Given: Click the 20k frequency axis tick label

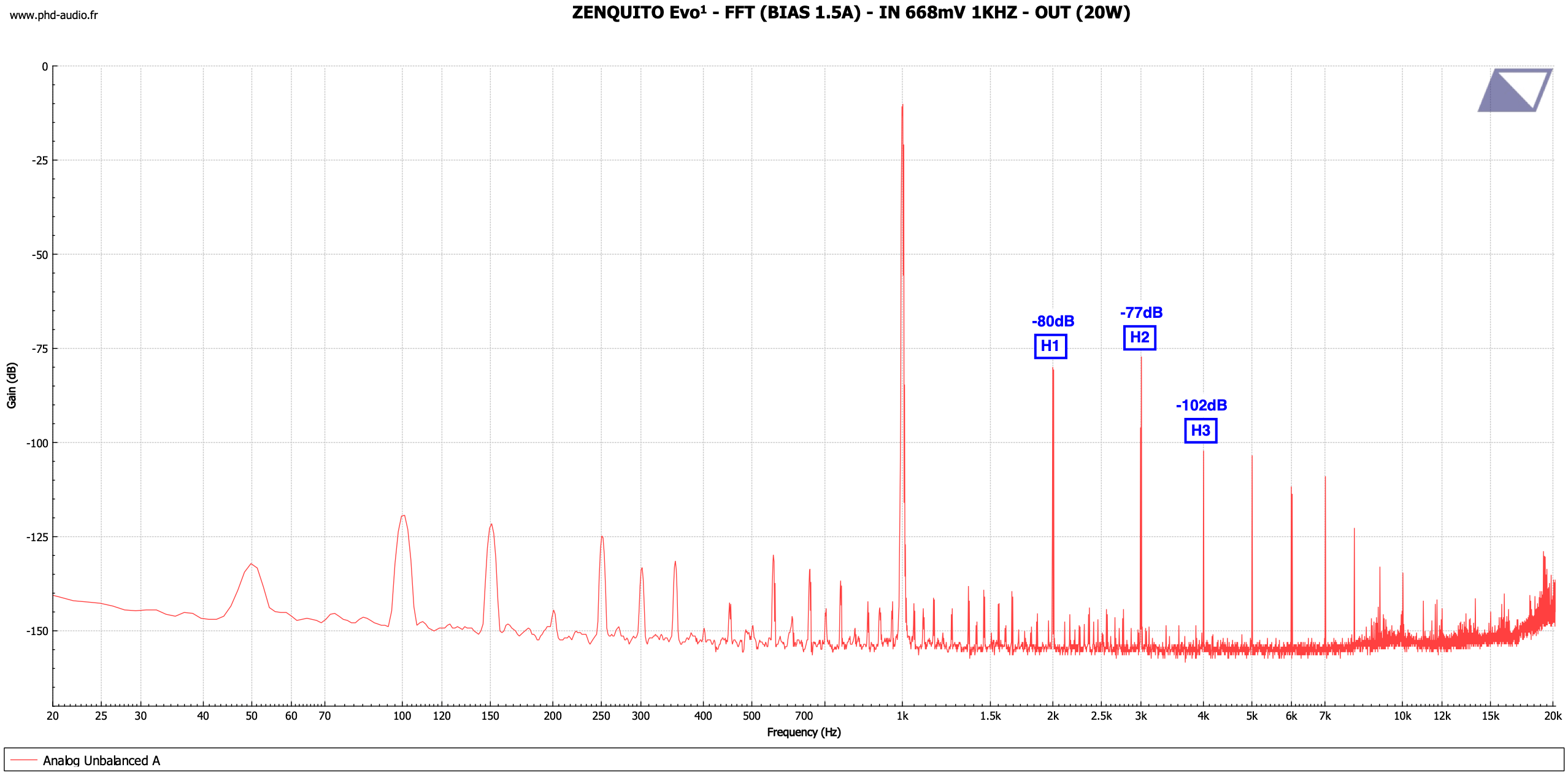Looking at the screenshot, I should click(x=1553, y=716).
